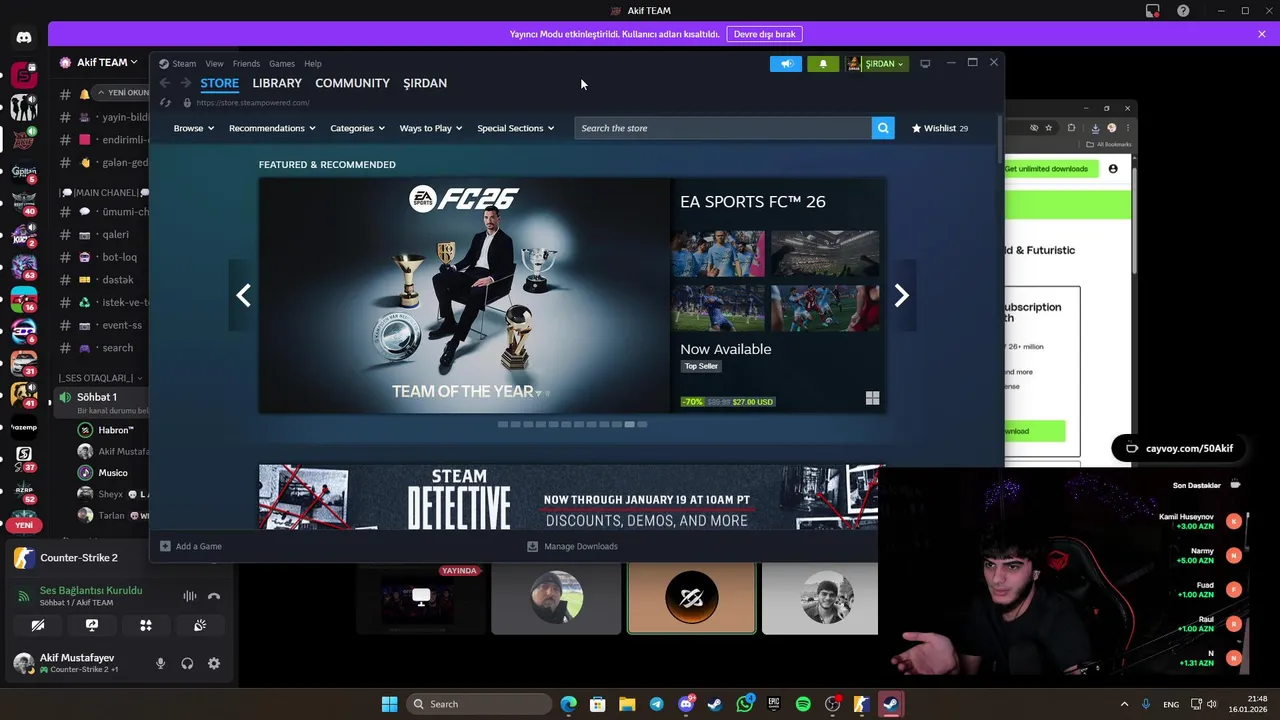The image size is (1280, 720).
Task: Turn on camera in Discord voice panel
Action: pyautogui.click(x=38, y=625)
